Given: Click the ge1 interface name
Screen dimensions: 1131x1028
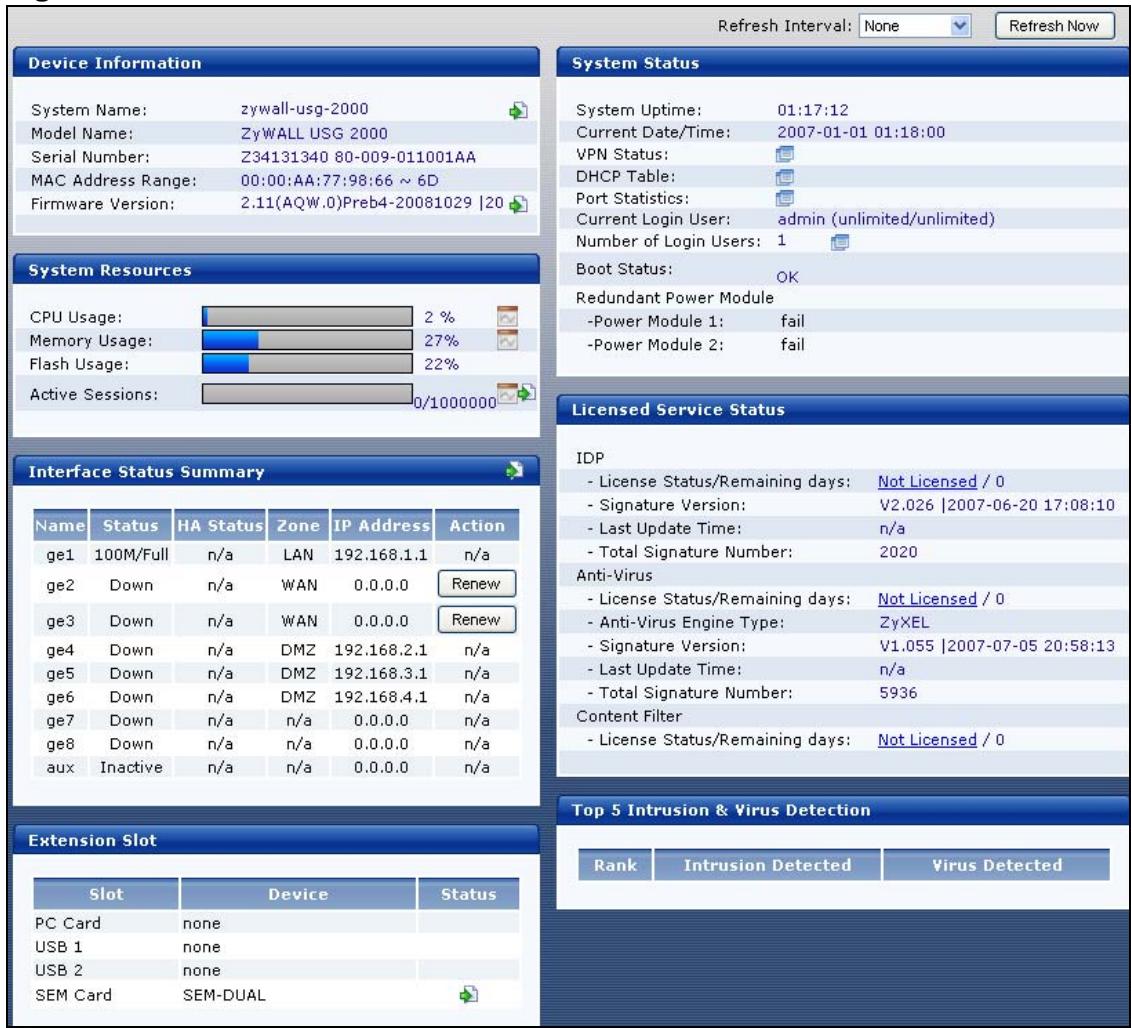Looking at the screenshot, I should pyautogui.click(x=60, y=555).
